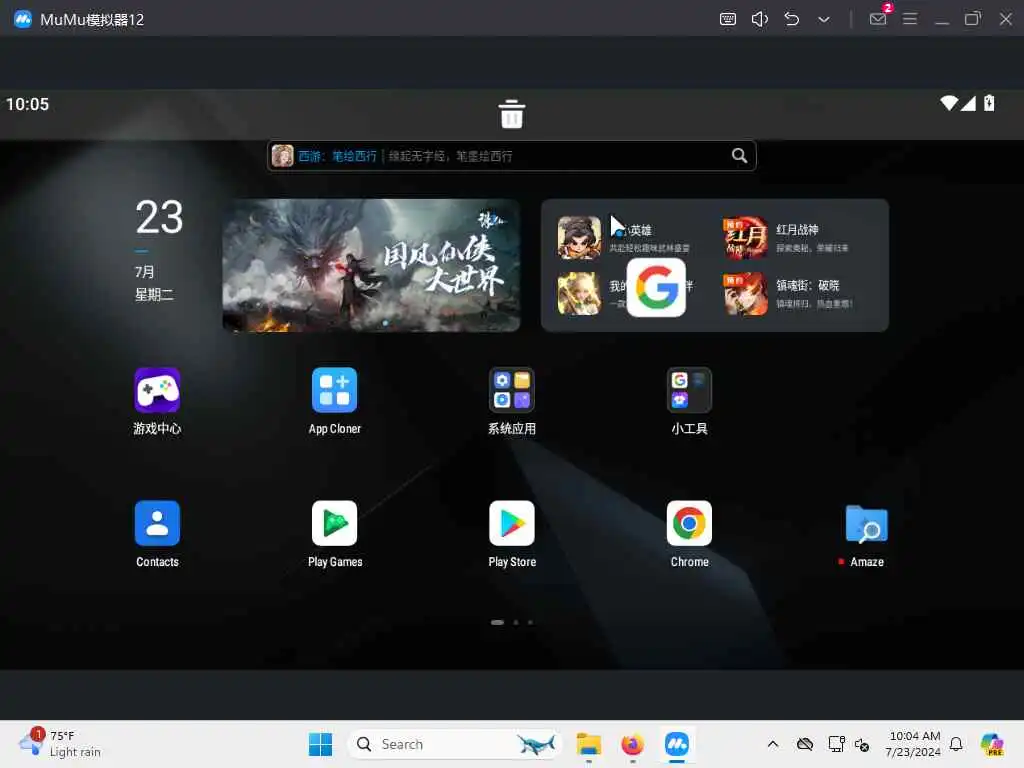
Task: Open the 镇魂街: 破晓 game entry
Action: point(788,294)
